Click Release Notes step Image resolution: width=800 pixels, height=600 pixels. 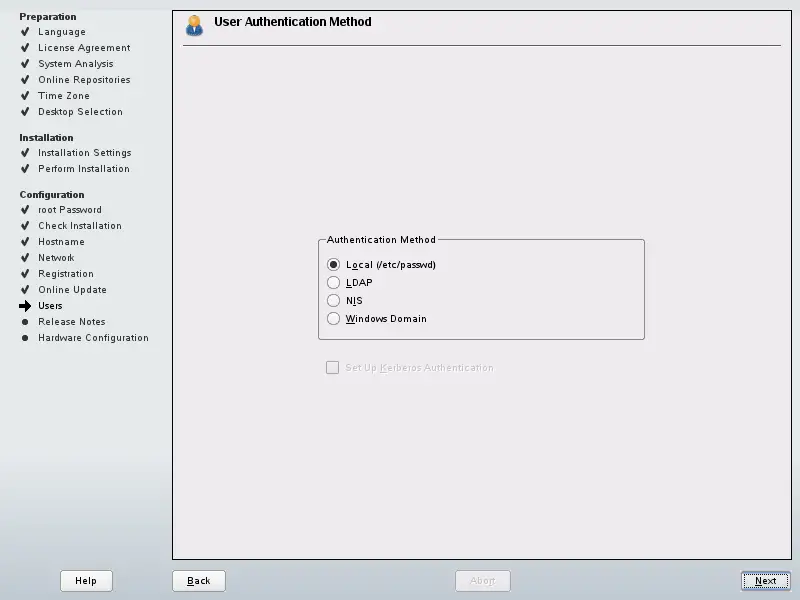pos(71,321)
